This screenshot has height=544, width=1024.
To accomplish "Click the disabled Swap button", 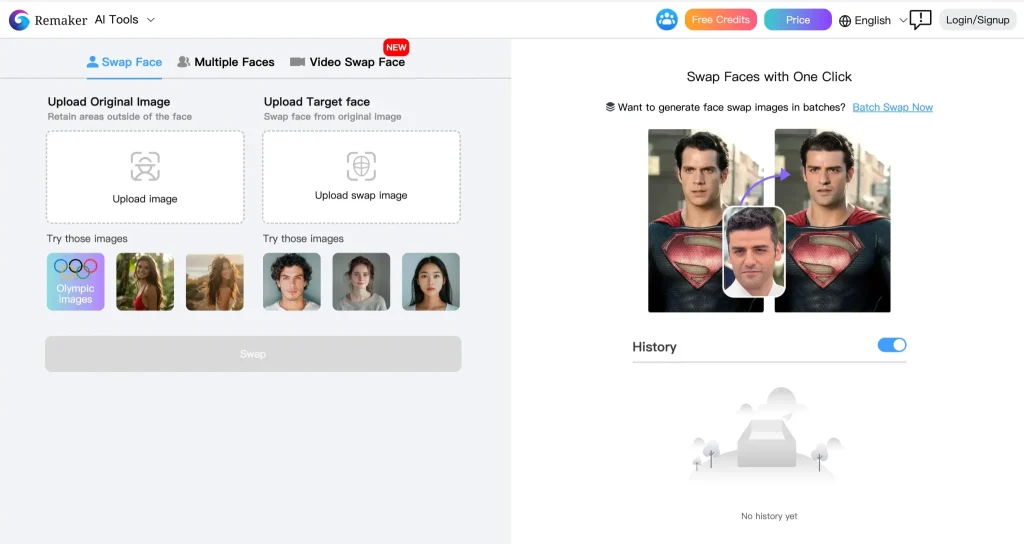I will (x=253, y=354).
